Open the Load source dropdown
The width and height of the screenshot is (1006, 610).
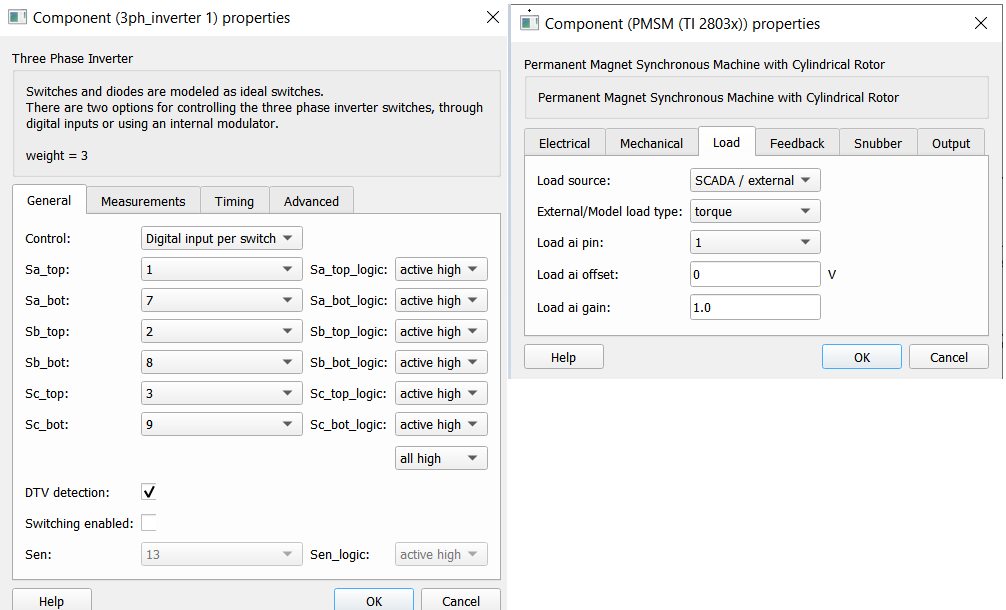[x=755, y=181]
